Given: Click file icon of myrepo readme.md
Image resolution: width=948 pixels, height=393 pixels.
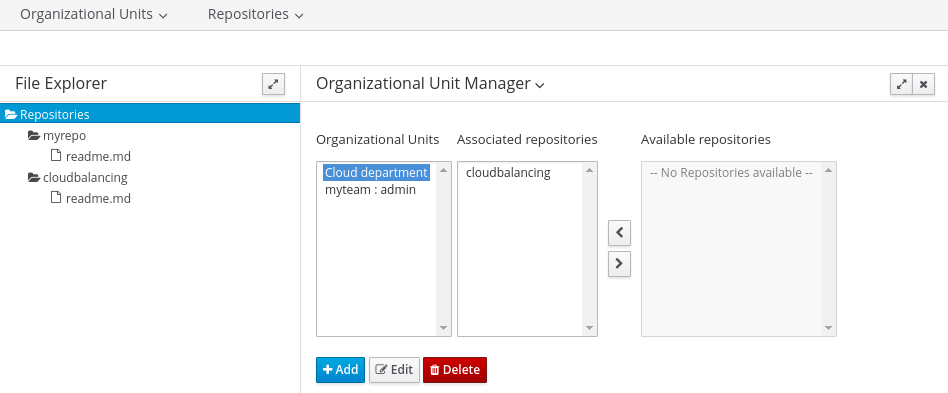Looking at the screenshot, I should pyautogui.click(x=56, y=155).
